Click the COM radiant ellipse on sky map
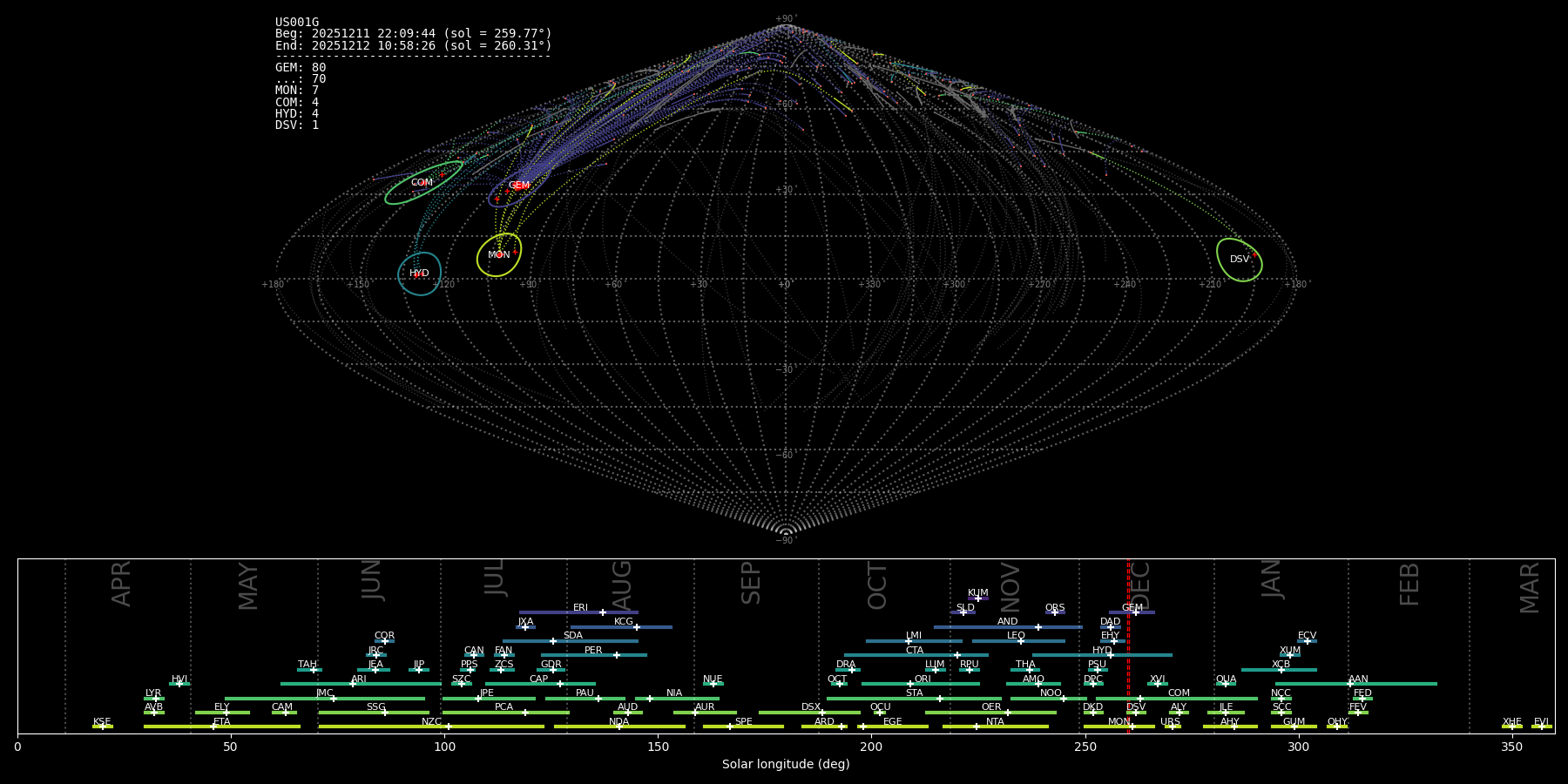This screenshot has height=784, width=1568. (424, 183)
